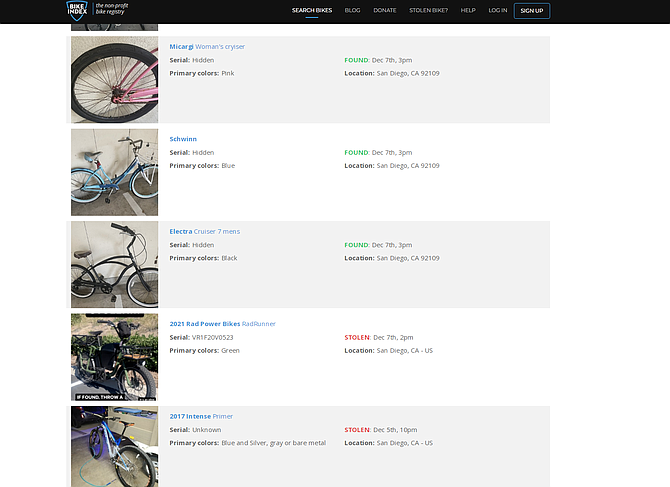
Task: Open the Help page
Action: (x=468, y=10)
